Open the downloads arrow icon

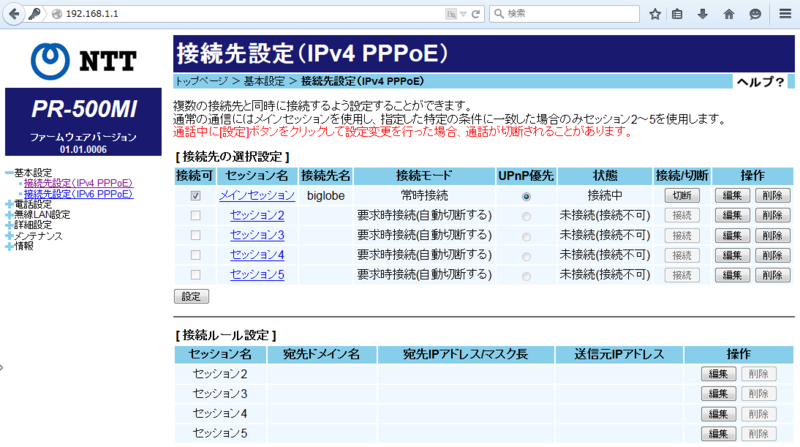[703, 14]
